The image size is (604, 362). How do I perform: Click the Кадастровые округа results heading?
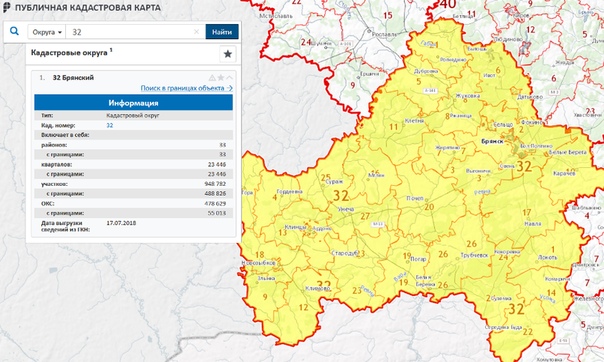click(69, 53)
